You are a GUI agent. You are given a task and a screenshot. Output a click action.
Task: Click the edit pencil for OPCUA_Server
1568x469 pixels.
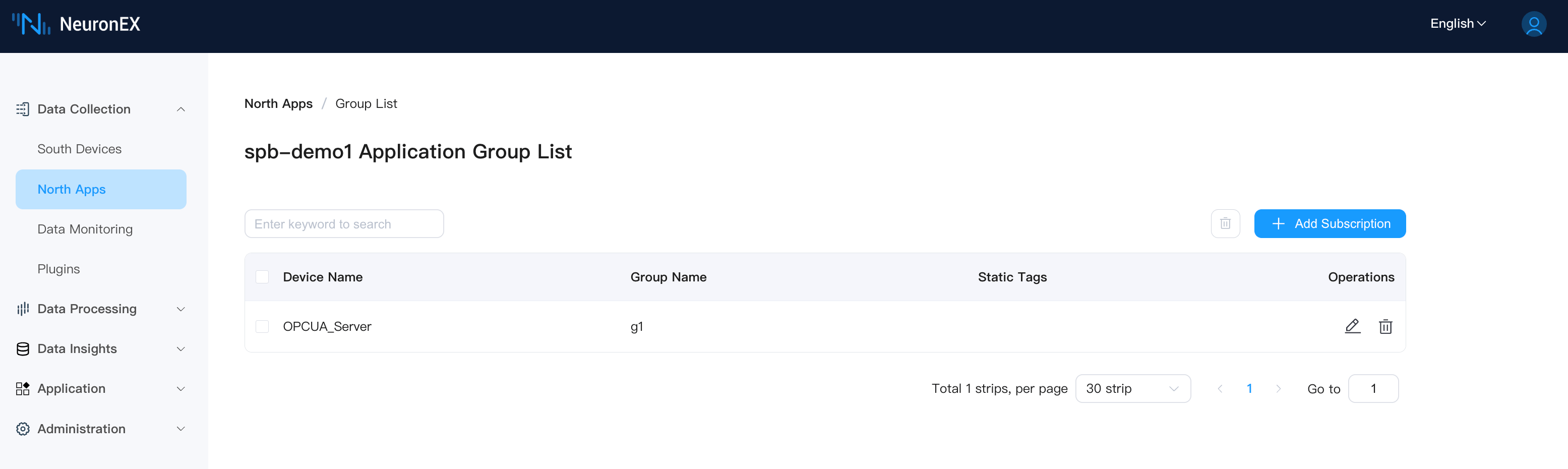click(1352, 326)
